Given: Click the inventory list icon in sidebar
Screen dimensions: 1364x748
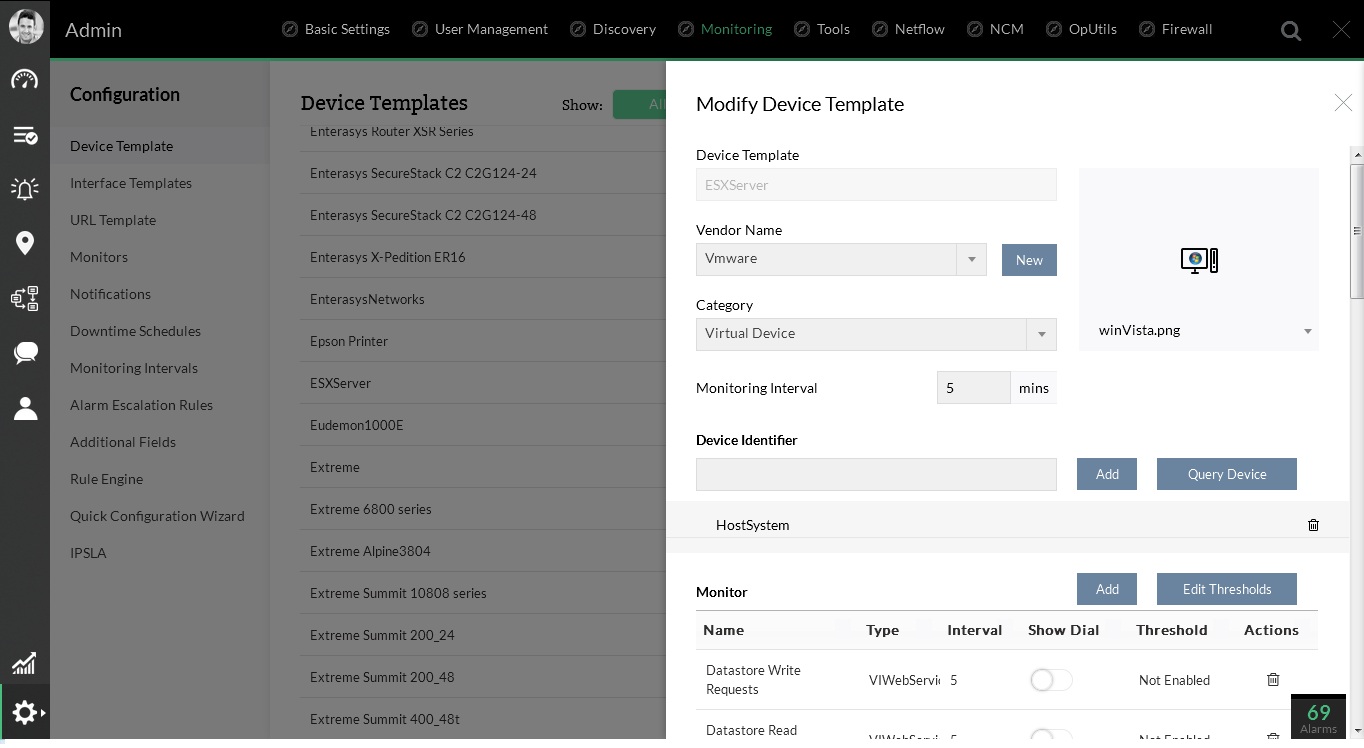Looking at the screenshot, I should 25,135.
